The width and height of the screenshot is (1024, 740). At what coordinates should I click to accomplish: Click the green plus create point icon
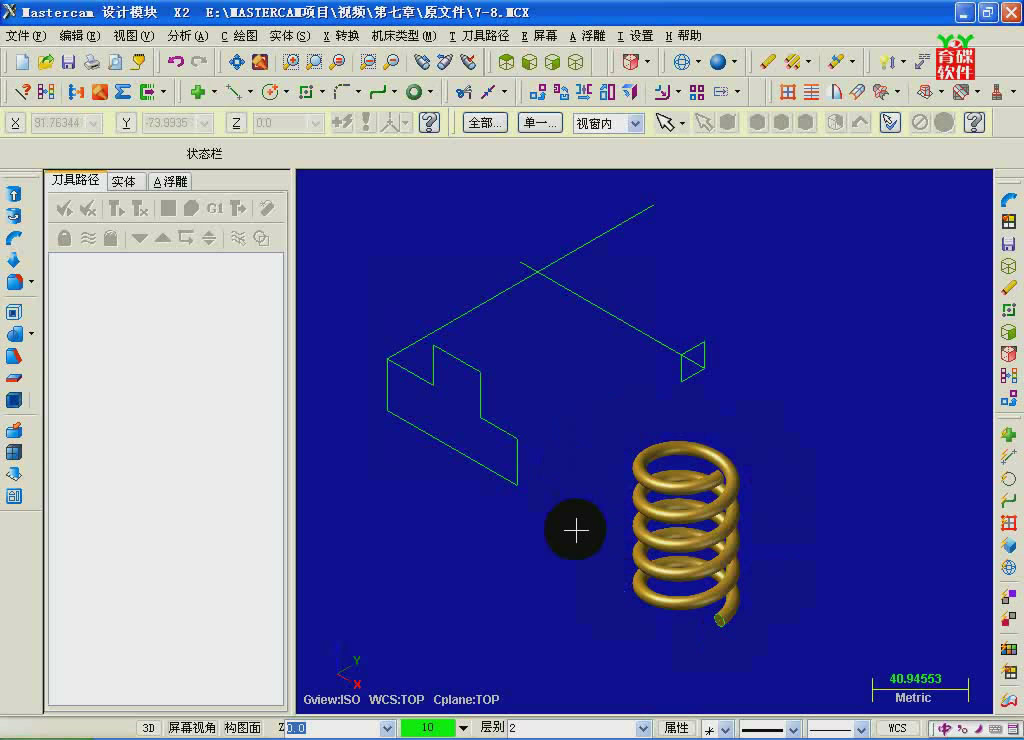[x=197, y=92]
